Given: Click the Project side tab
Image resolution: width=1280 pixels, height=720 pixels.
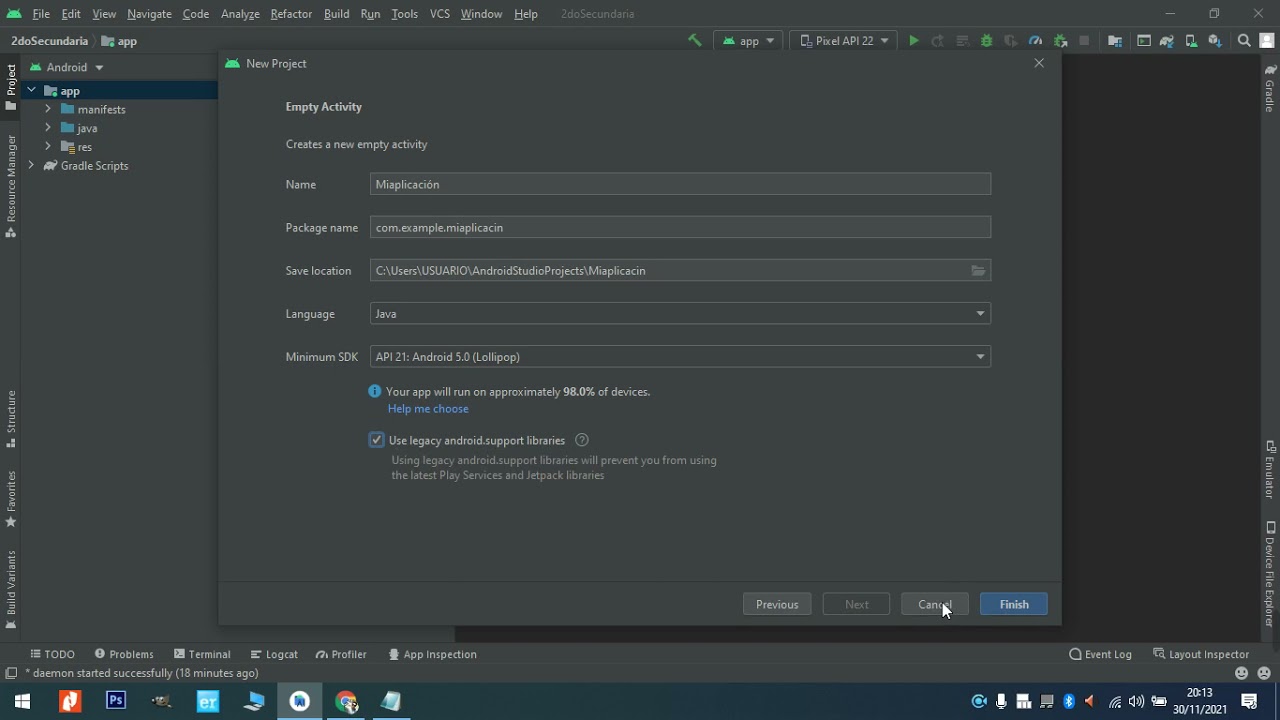Looking at the screenshot, I should (11, 88).
